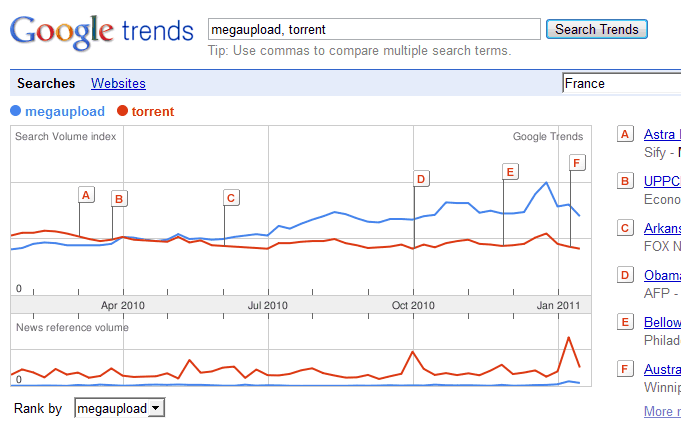Switch to the Websites tab

pyautogui.click(x=118, y=83)
